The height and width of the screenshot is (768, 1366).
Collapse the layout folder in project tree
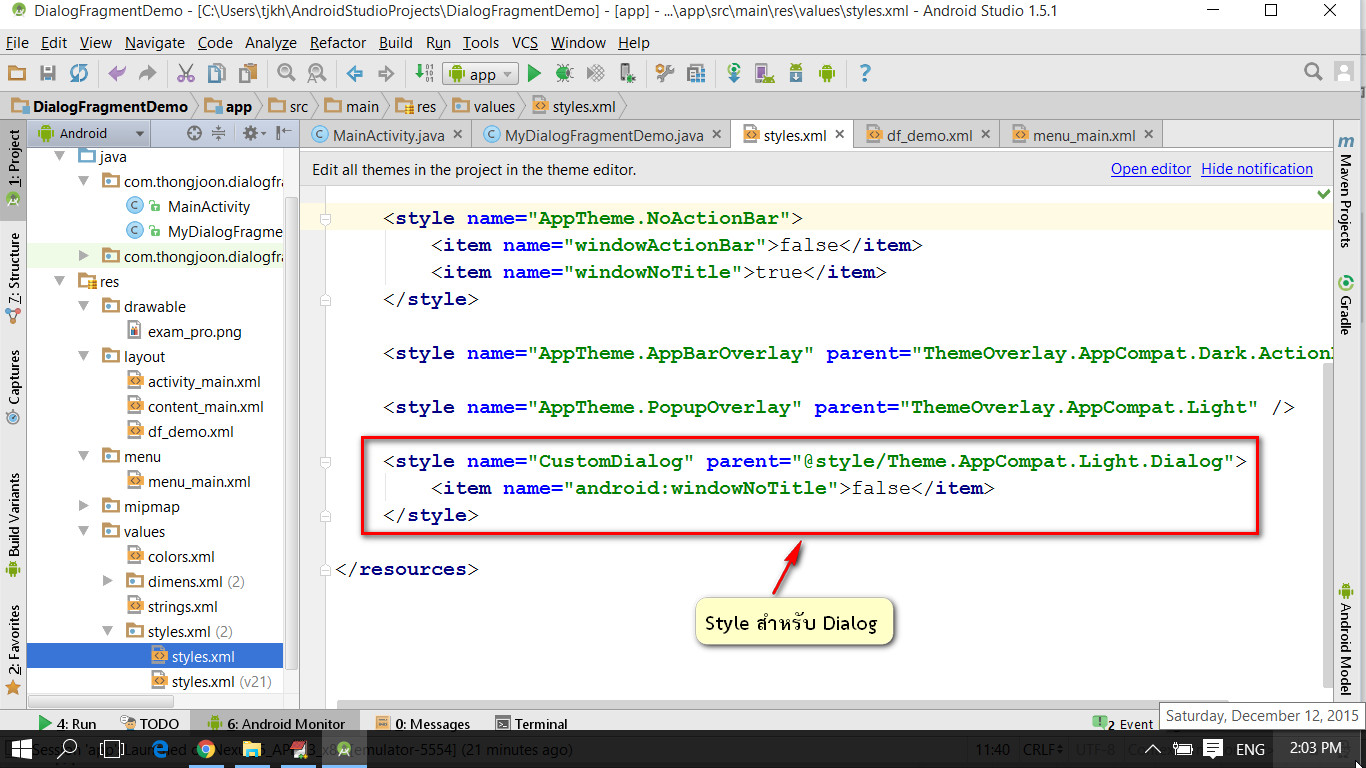[x=84, y=356]
